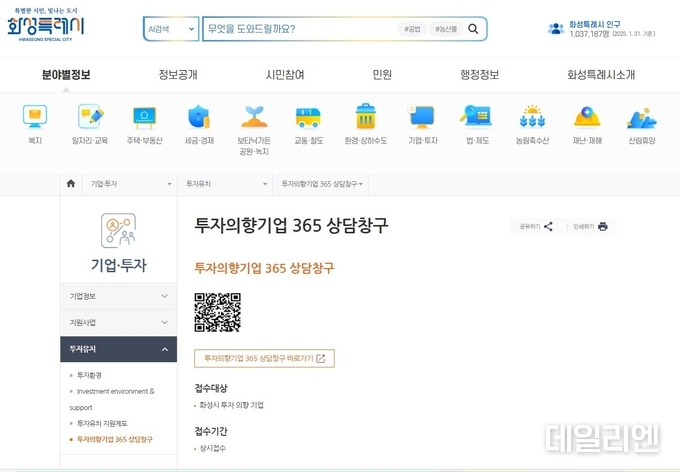Open Investment environment & support link
Viewport: 680px width, 472px height.
pyautogui.click(x=112, y=399)
